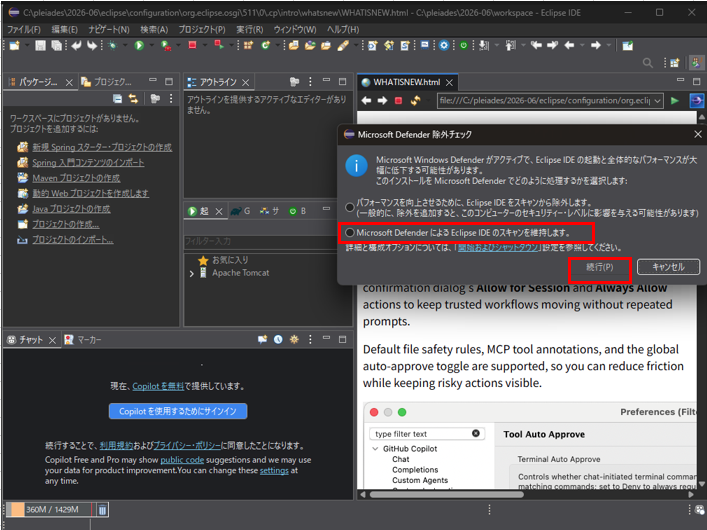The image size is (707, 530).
Task: Click the red Stop button in browser bar
Action: (x=398, y=101)
